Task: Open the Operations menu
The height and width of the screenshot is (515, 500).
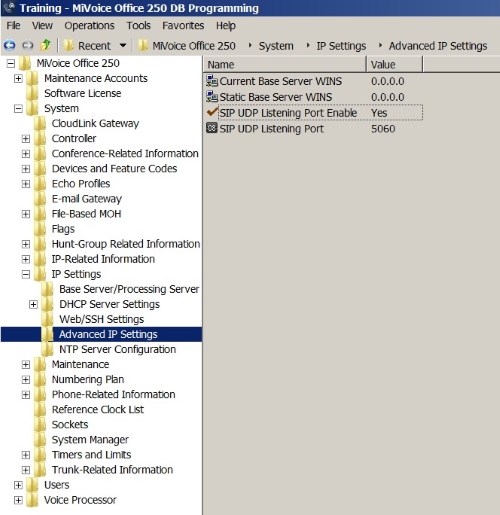Action: [x=89, y=26]
